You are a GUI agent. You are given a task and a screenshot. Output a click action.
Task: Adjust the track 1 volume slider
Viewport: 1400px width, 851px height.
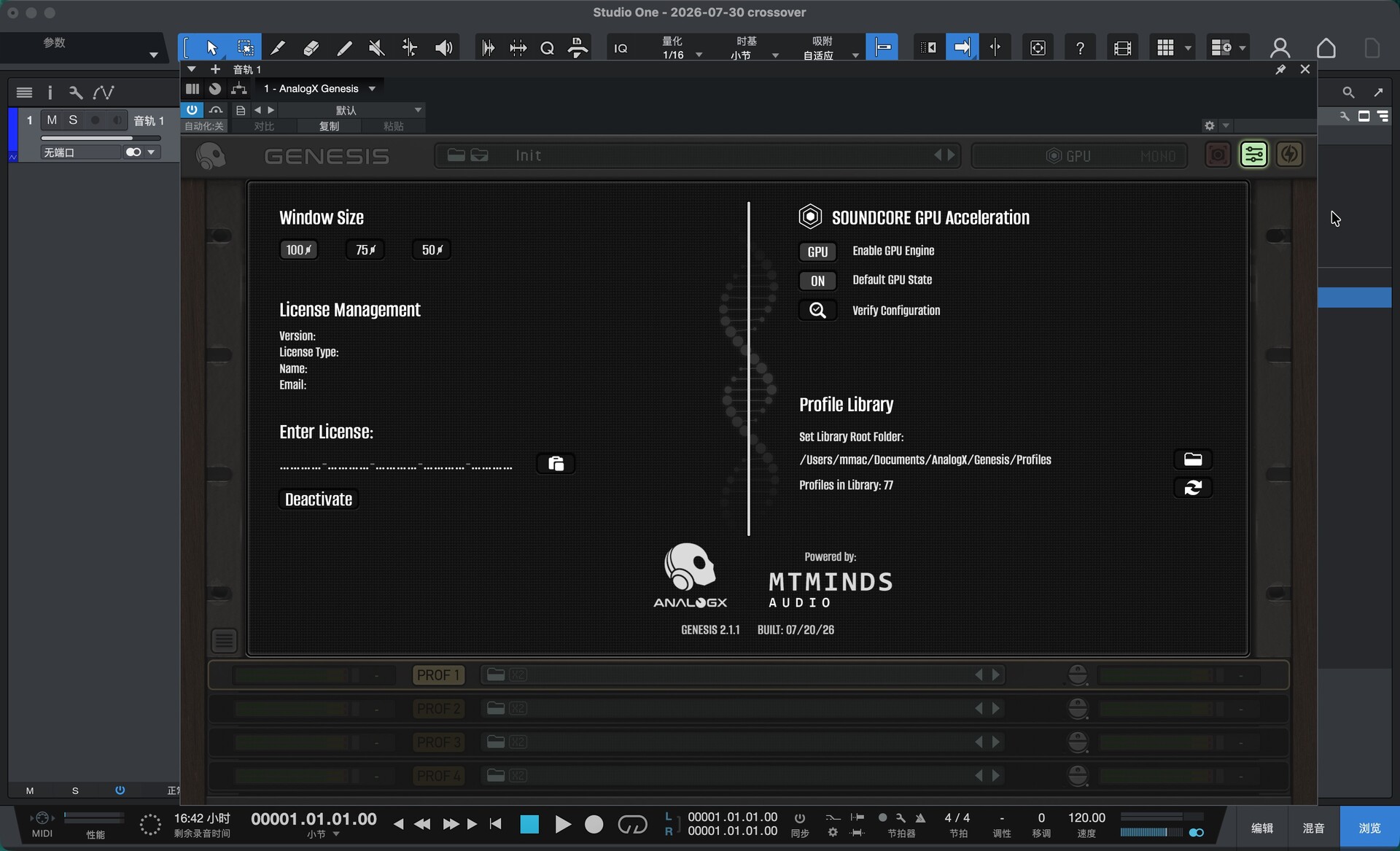[101, 138]
